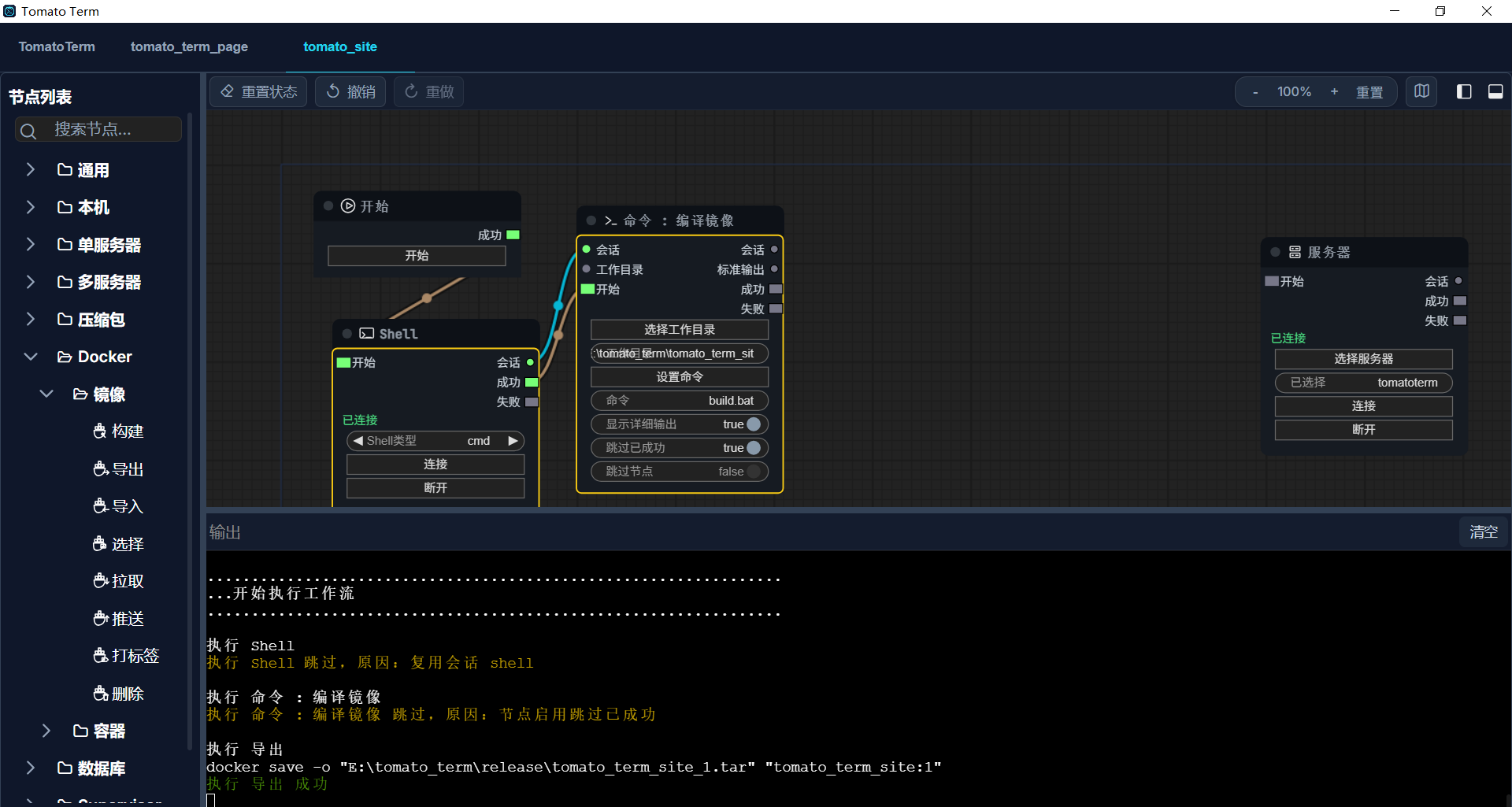Open the TomatoTerm tab

(57, 46)
